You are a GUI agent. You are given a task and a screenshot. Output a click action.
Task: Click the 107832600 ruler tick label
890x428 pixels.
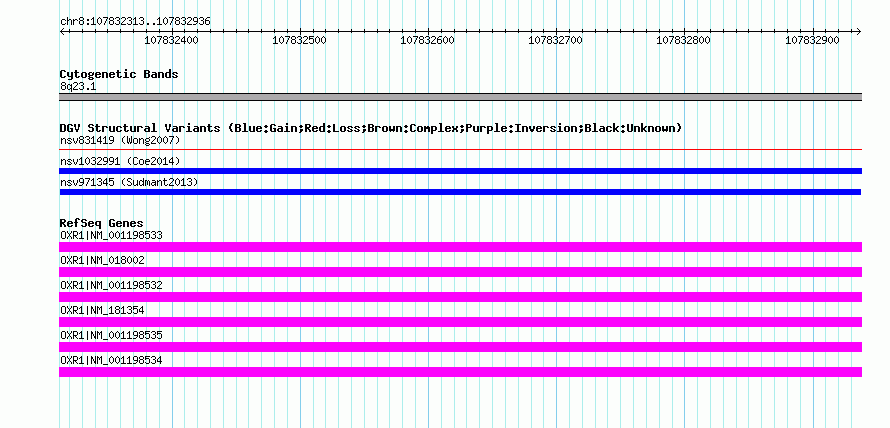click(427, 40)
